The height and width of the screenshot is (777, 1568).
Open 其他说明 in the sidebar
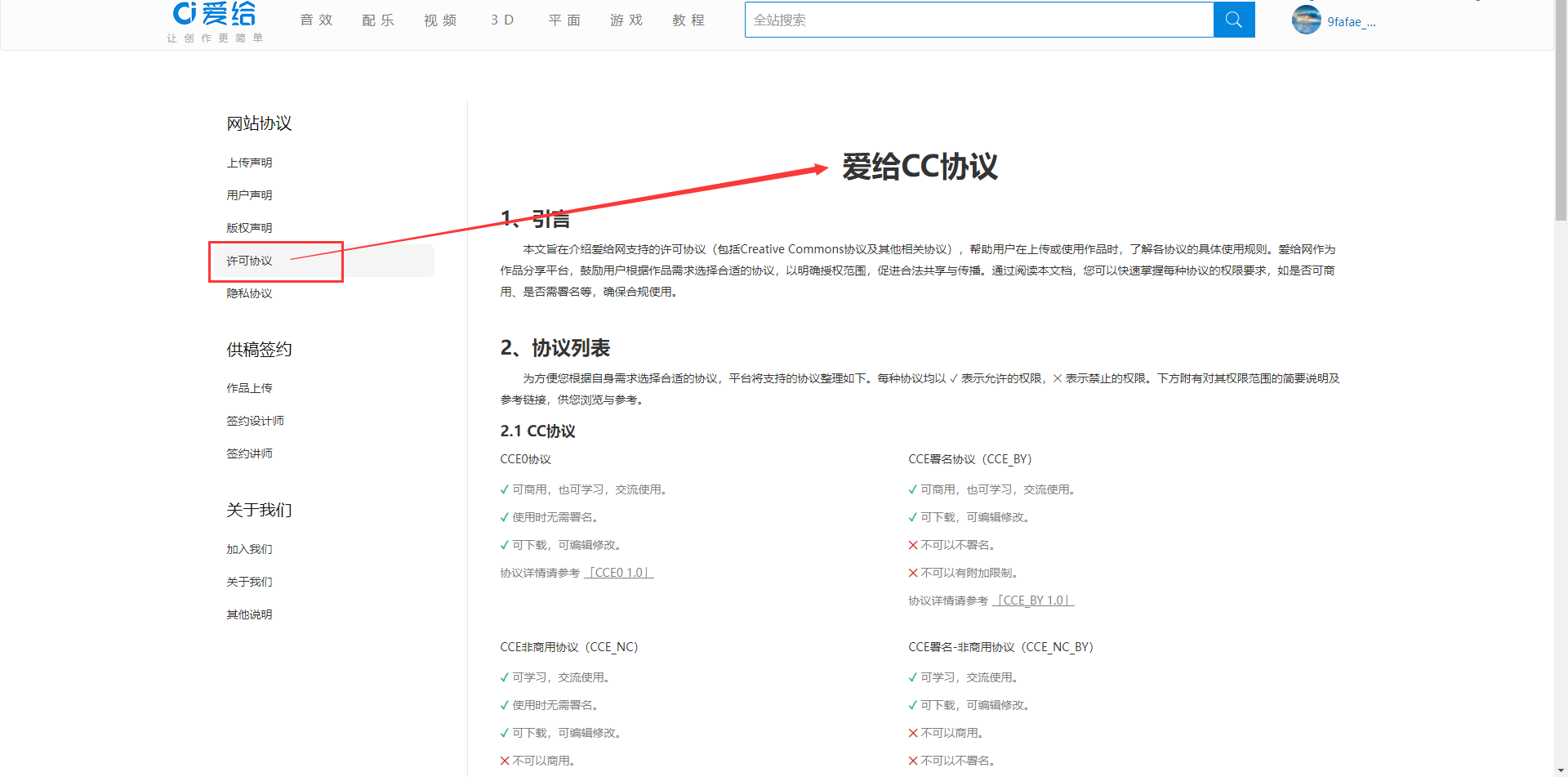(249, 614)
